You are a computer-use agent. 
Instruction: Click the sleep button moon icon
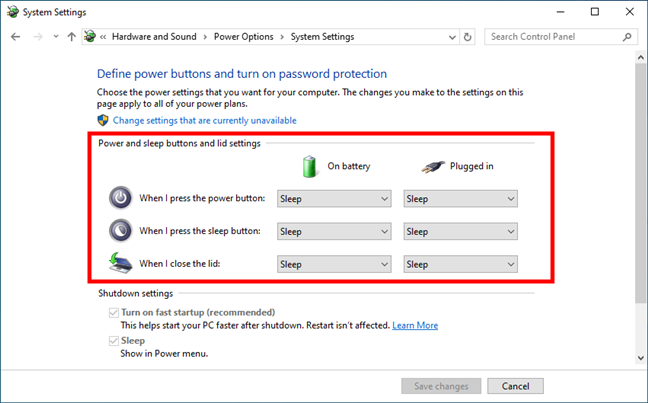121,231
